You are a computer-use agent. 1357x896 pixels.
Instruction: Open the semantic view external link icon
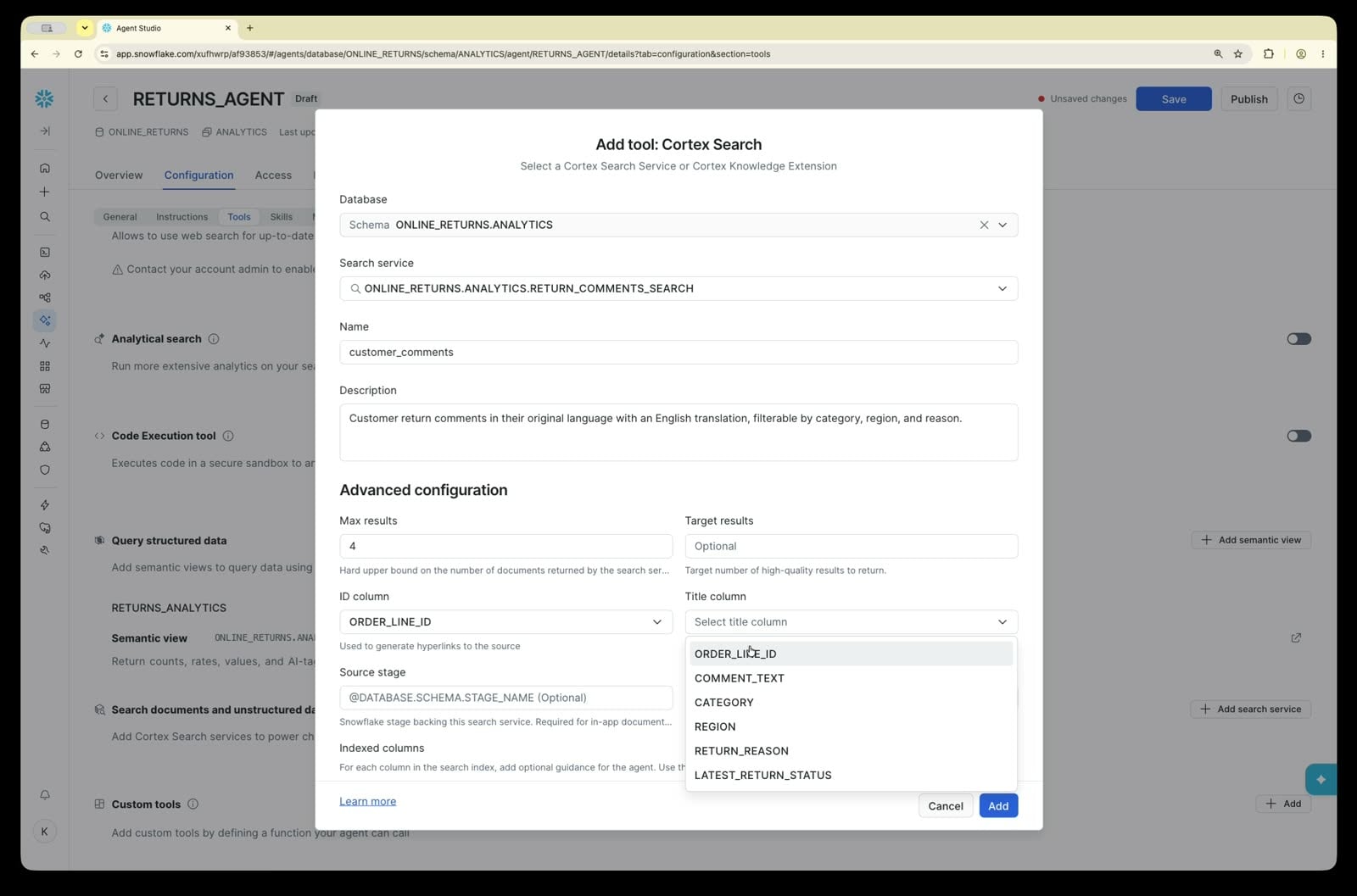pos(1296,637)
